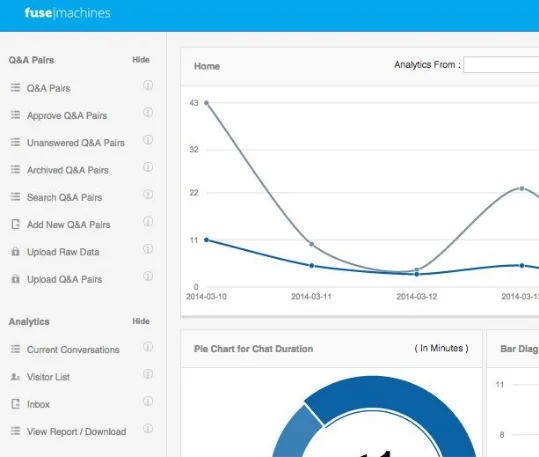Click the people icon beside Visitor List

(15, 377)
